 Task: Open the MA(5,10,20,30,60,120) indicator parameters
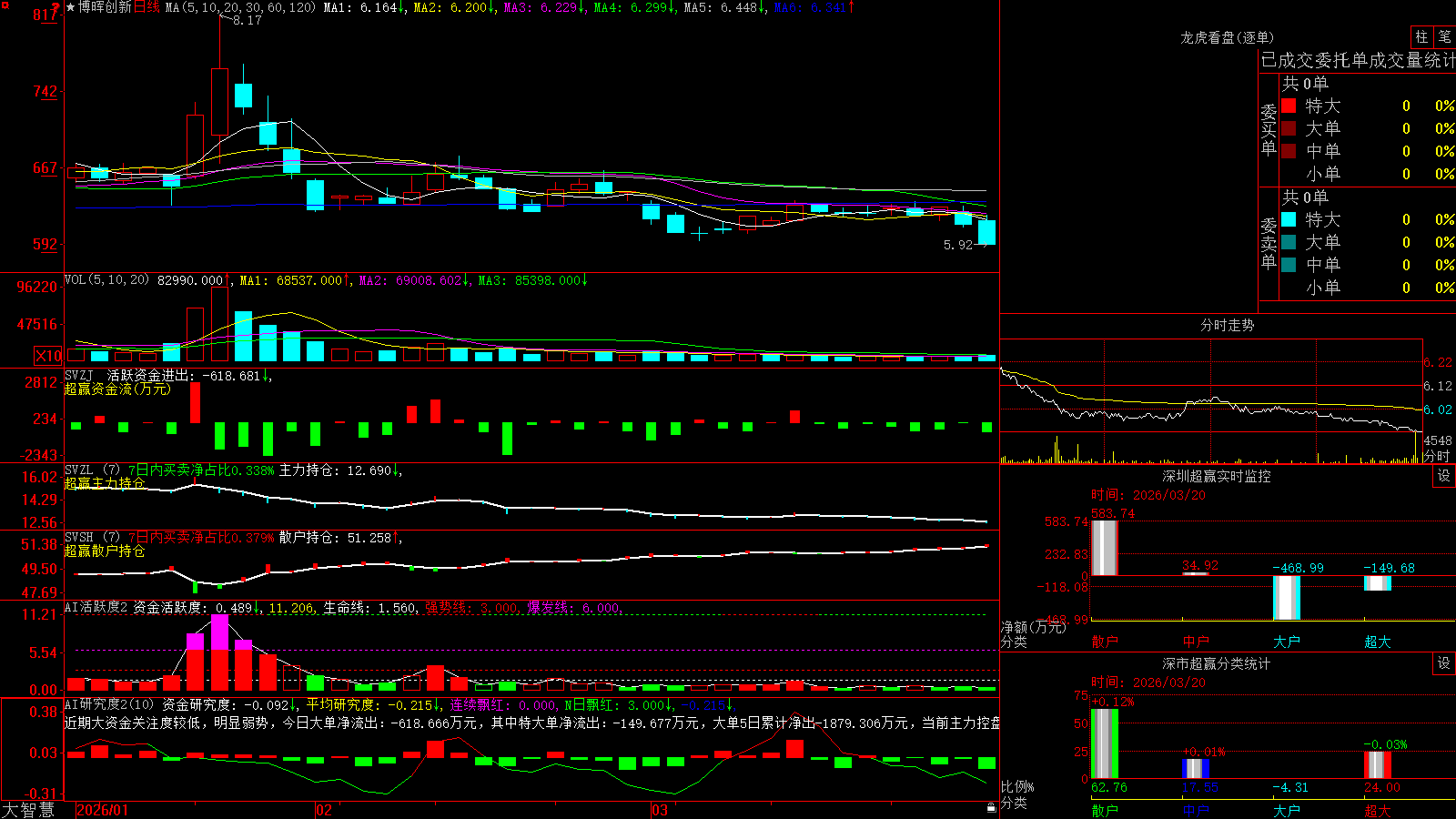[x=240, y=7]
